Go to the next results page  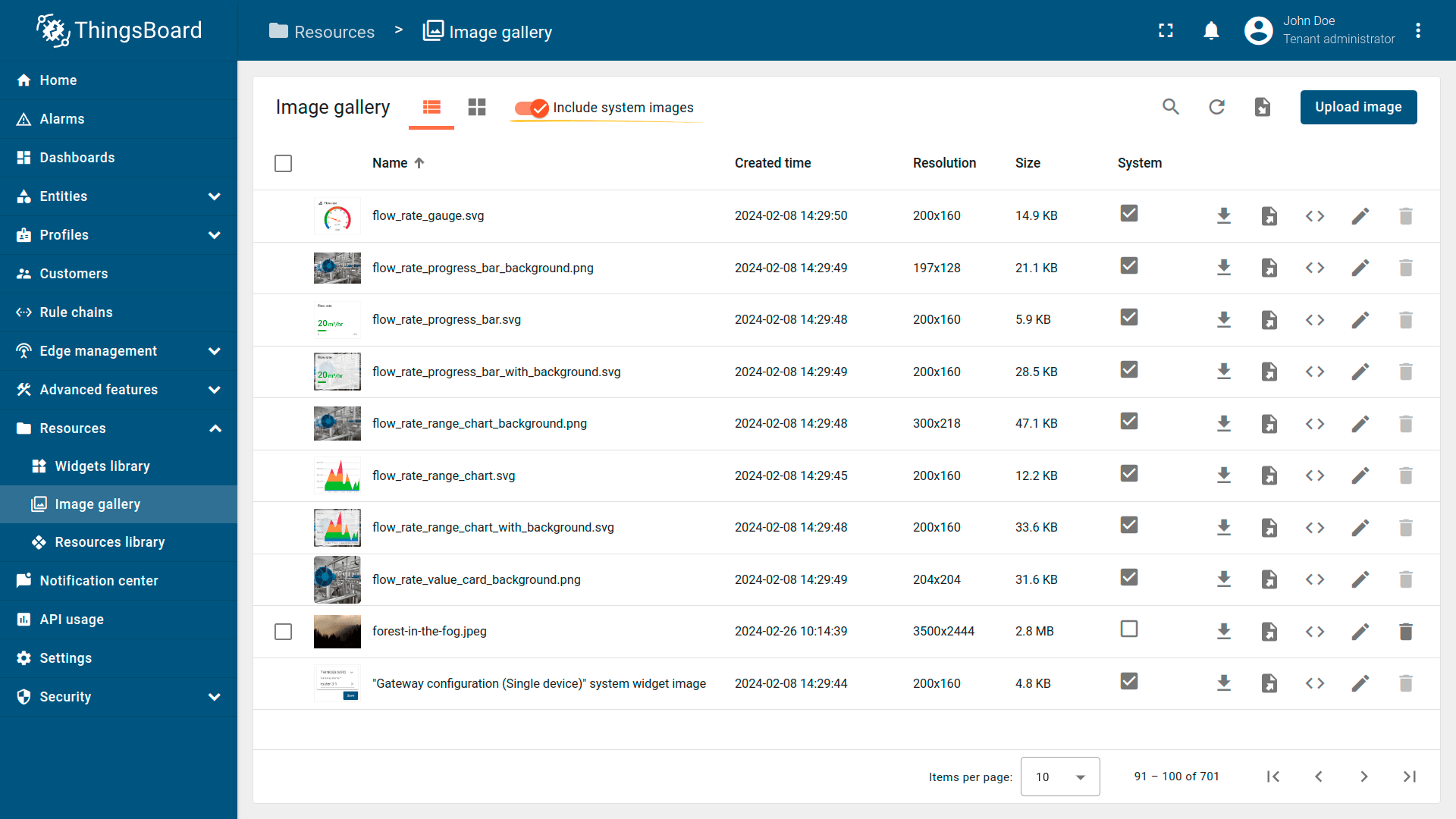click(x=1363, y=777)
